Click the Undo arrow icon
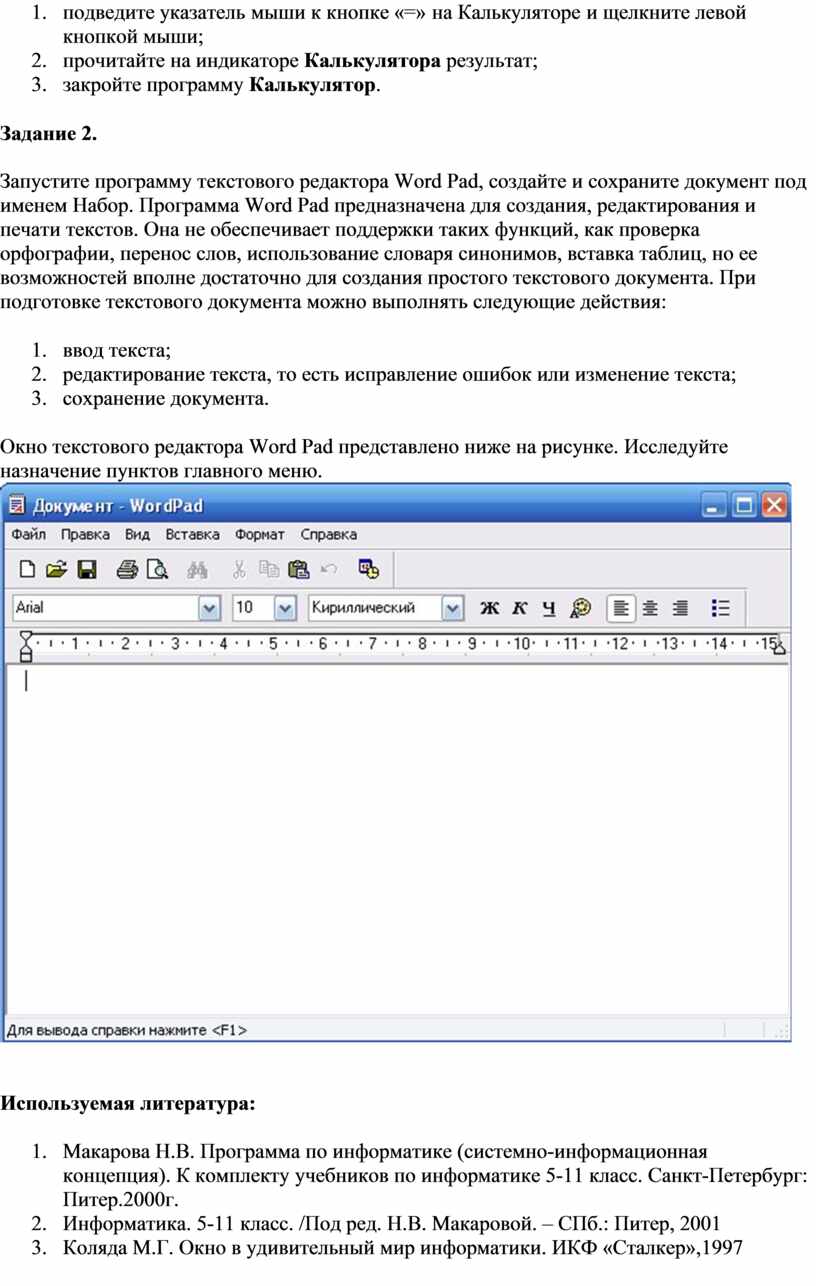Screen dimensions: 816x1286 point(329,569)
